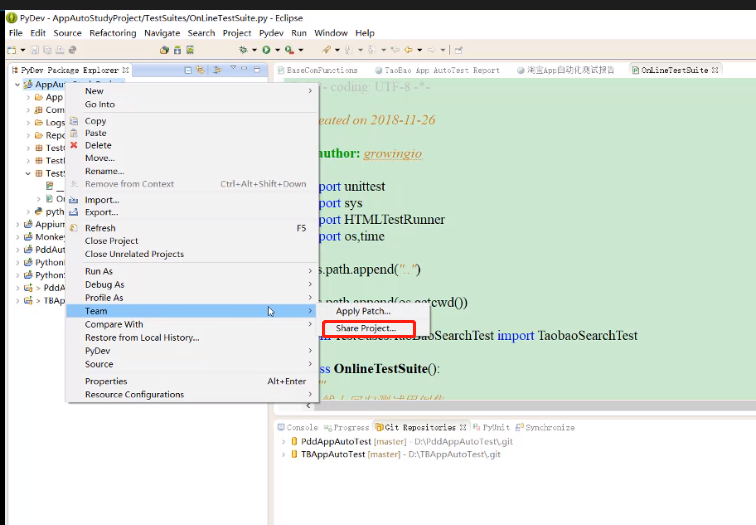
Task: Expand the Appium project node
Action: (x=17, y=224)
